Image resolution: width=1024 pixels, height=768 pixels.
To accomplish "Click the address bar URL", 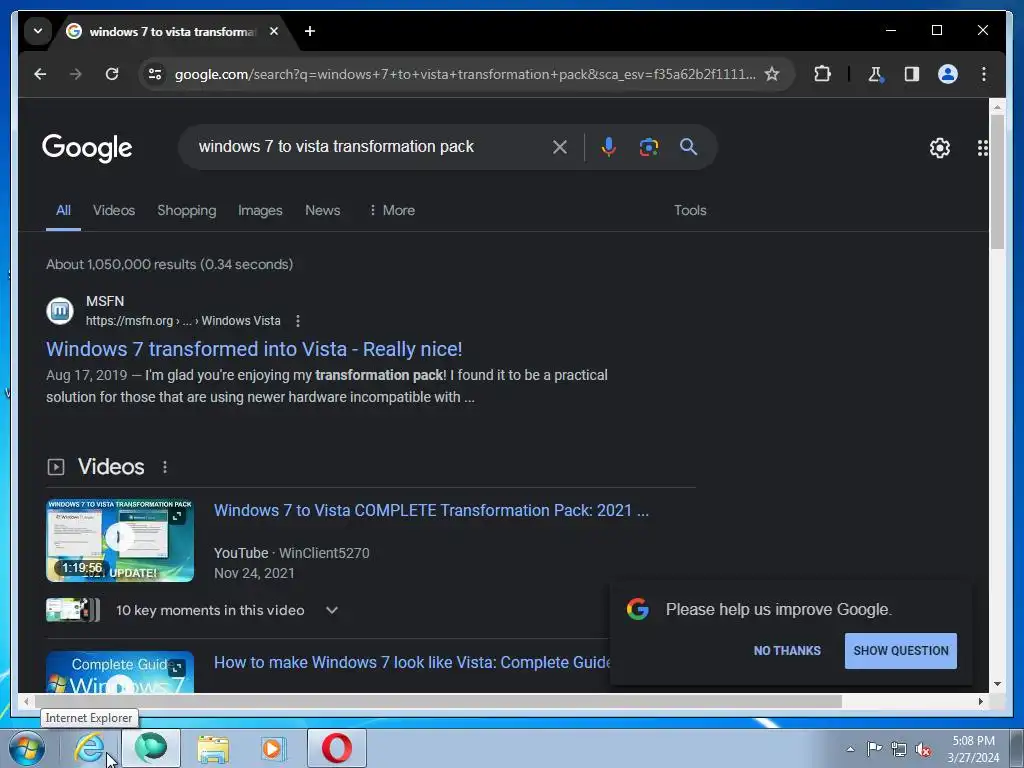I will (464, 74).
